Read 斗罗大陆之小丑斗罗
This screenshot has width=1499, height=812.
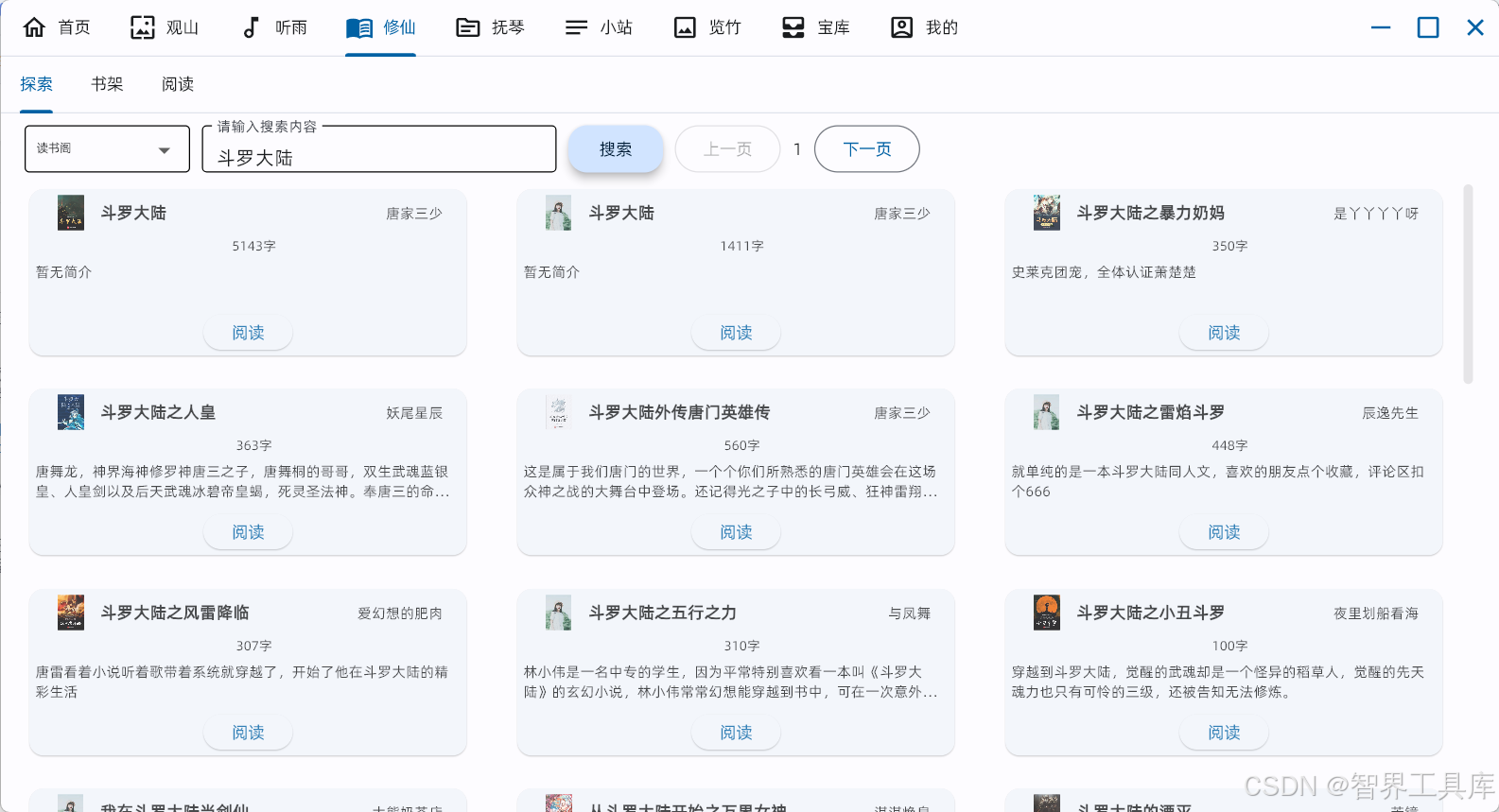(x=1224, y=733)
